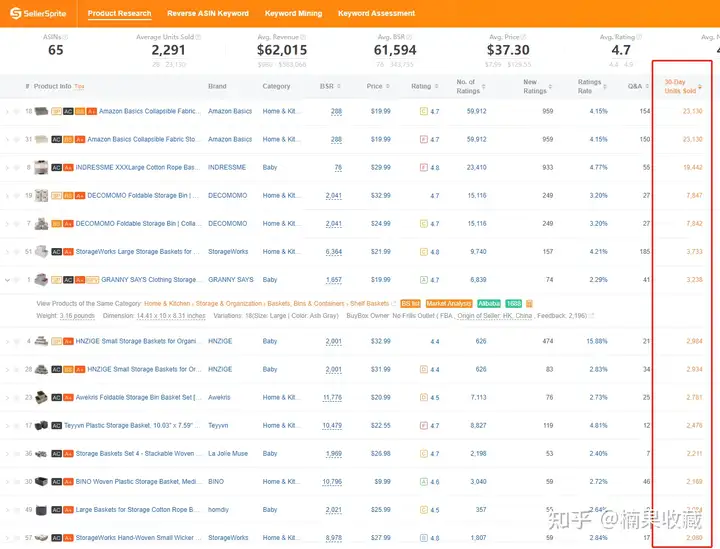
Task: Favorite the StorageWorks row 51 product
Action: pyautogui.click(x=17, y=252)
